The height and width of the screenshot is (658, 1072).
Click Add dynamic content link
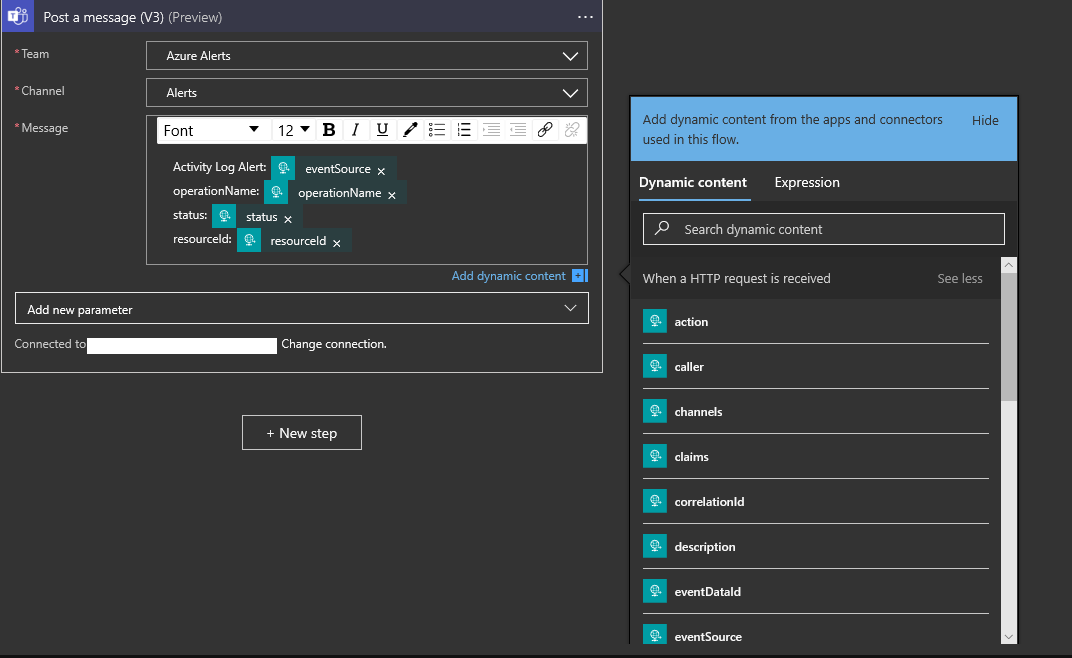coord(509,276)
